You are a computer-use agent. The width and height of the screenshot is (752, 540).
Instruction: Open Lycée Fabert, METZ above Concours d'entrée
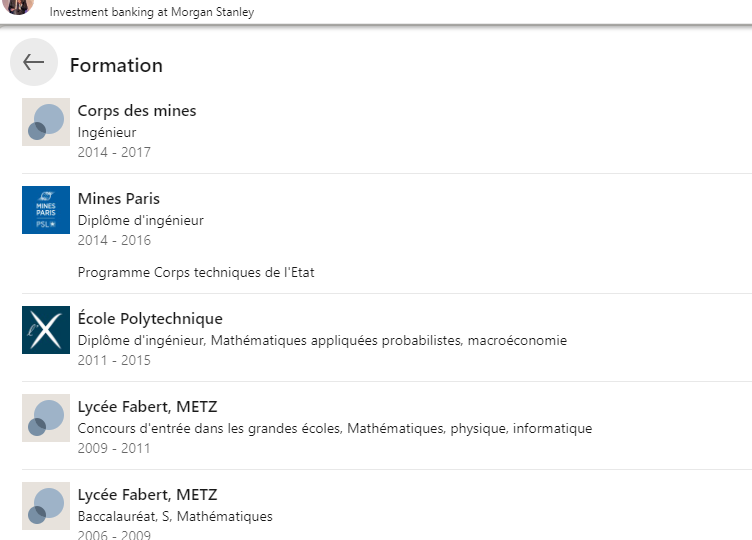click(148, 407)
